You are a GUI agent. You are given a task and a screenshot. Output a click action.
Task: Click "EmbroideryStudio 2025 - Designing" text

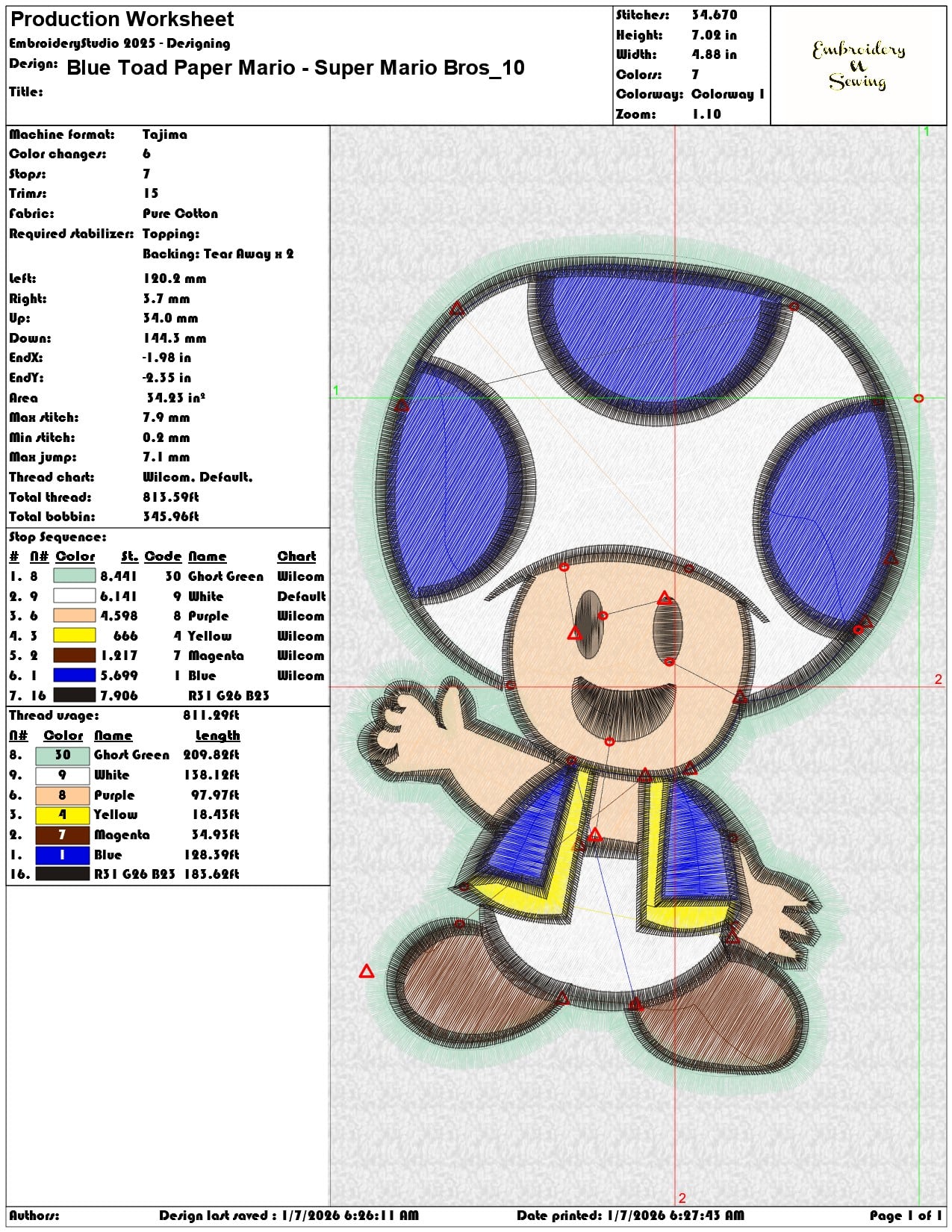click(119, 43)
